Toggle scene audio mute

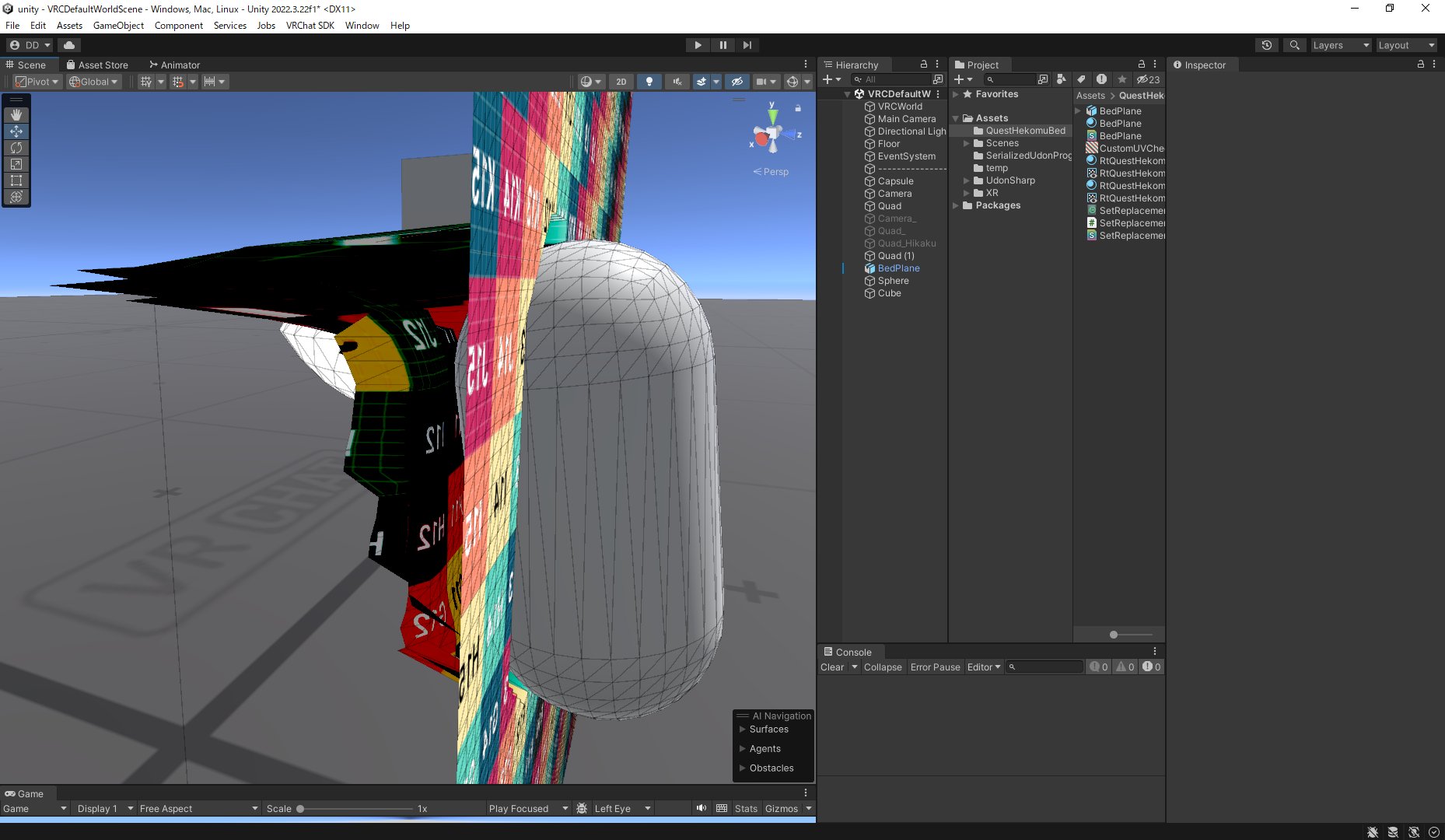click(677, 82)
